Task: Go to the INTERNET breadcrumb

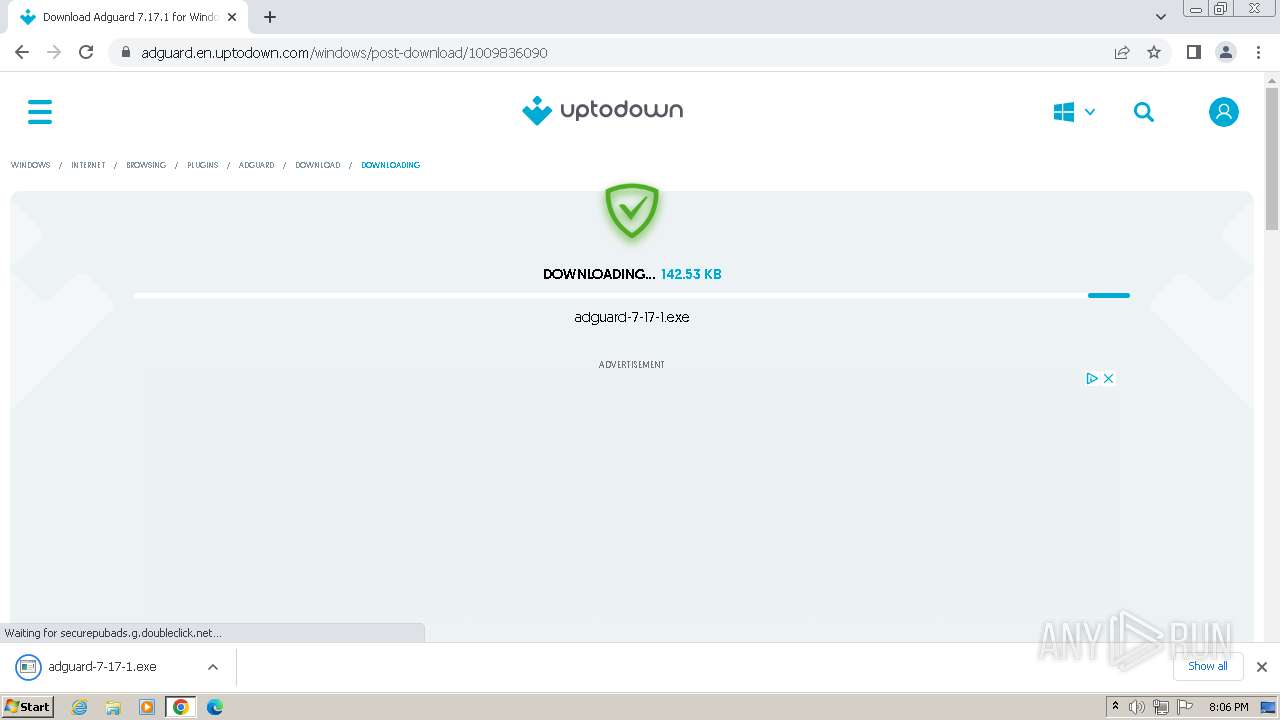Action: pos(88,165)
